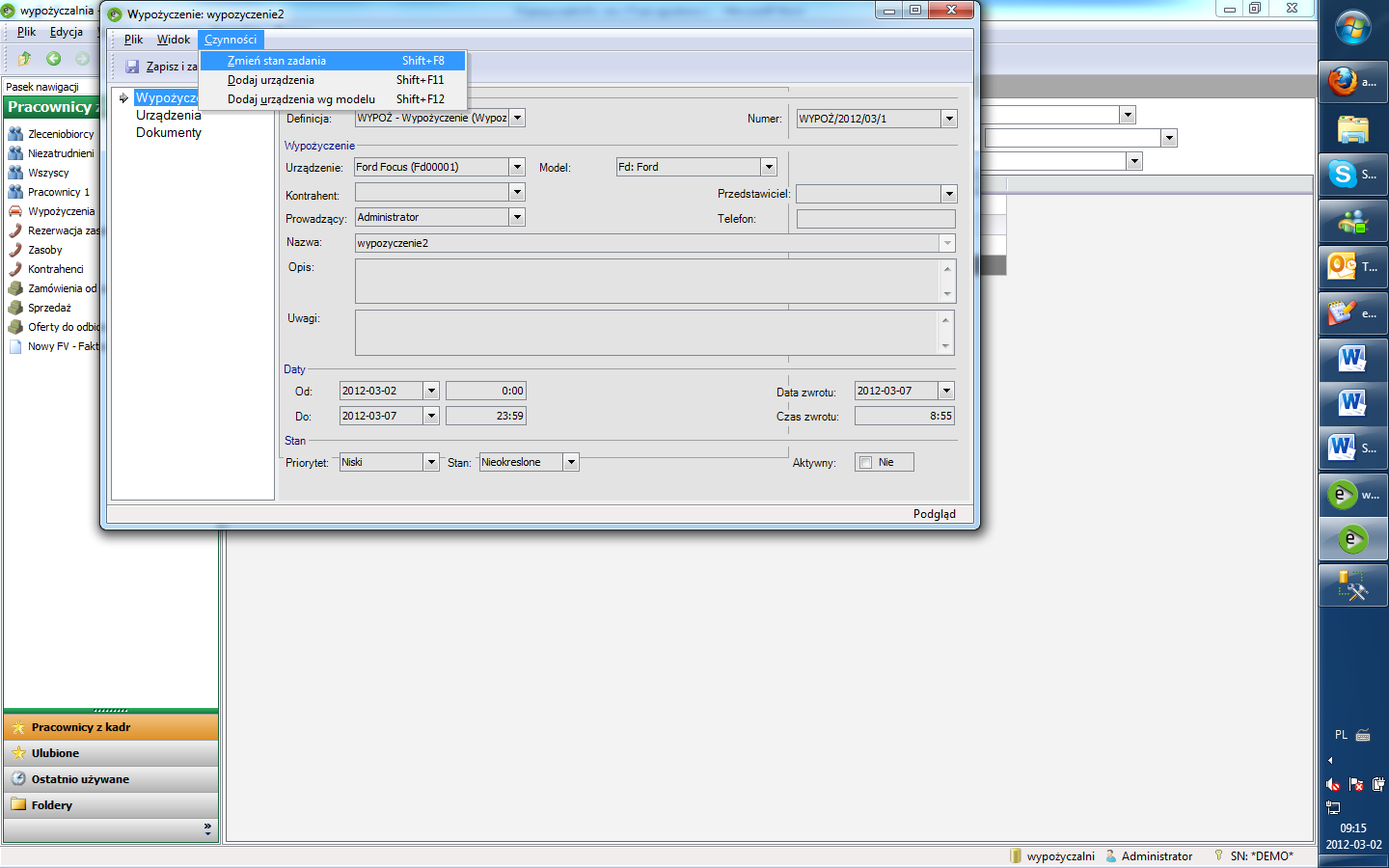Click the PL language indicator
Image resolution: width=1389 pixels, height=868 pixels.
tap(1341, 735)
